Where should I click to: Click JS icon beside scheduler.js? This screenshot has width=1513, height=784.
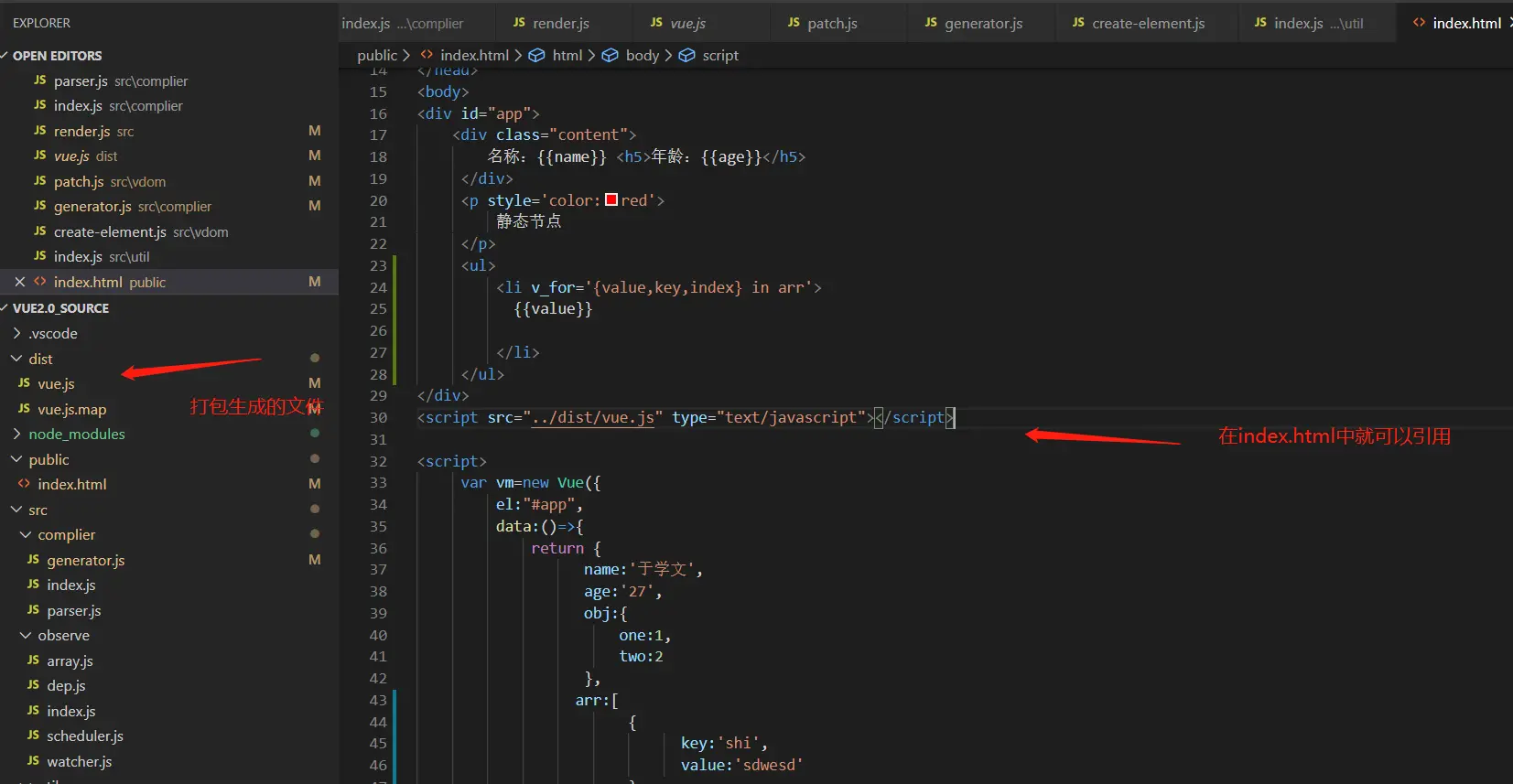coord(33,736)
